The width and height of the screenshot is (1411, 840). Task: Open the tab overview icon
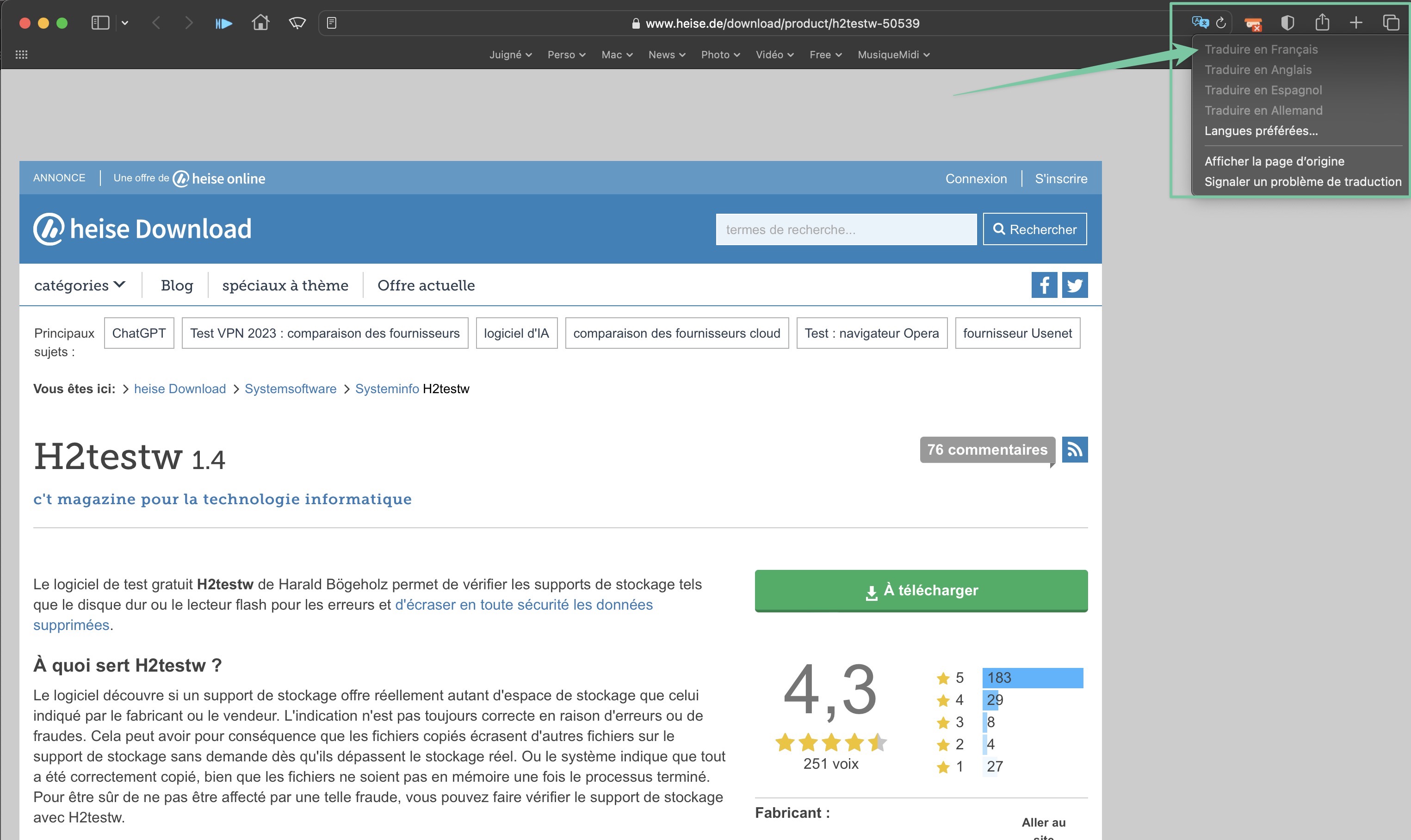coord(1391,23)
